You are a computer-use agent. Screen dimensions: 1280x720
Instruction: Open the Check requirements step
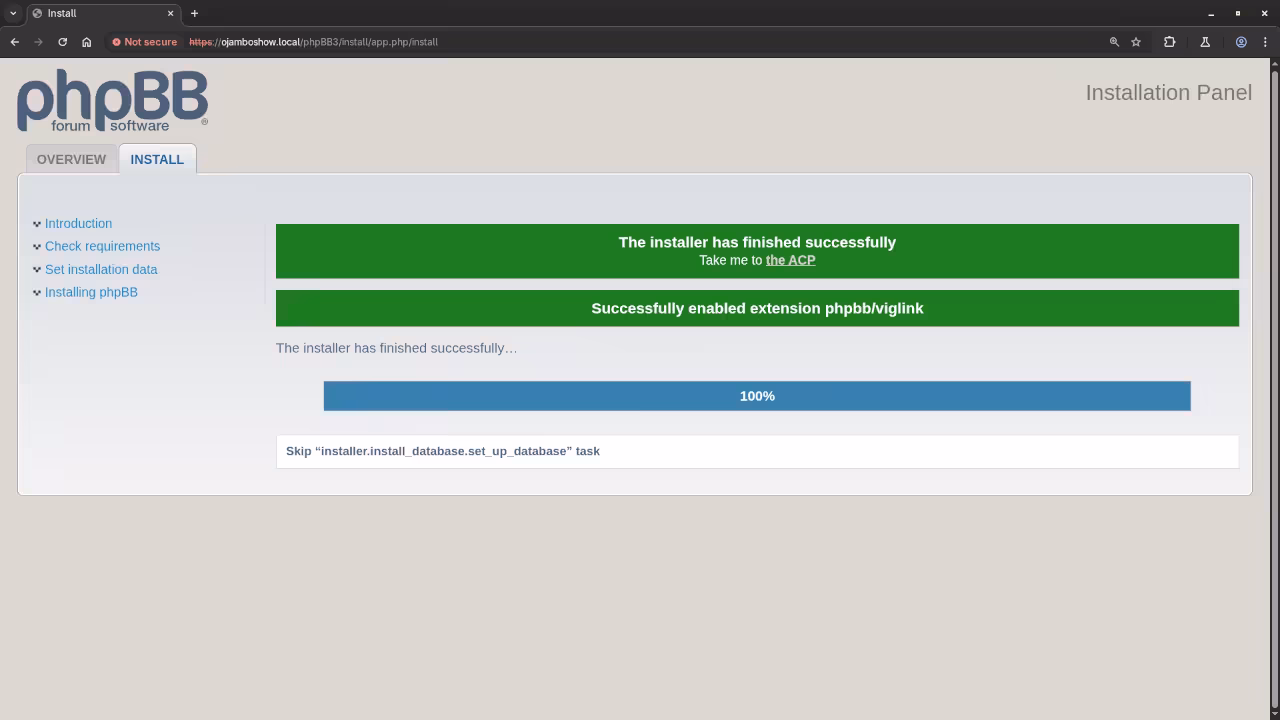click(x=102, y=246)
